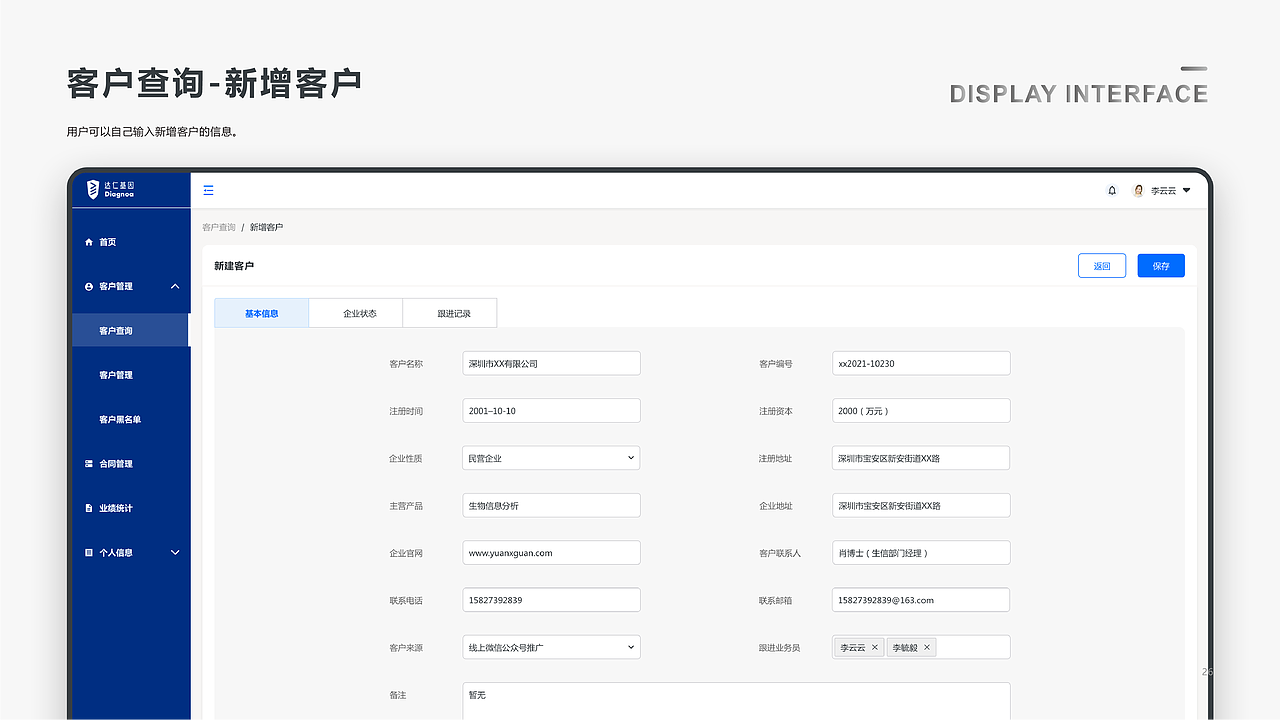
Task: Click the 李云云 user name in header
Action: click(1163, 190)
